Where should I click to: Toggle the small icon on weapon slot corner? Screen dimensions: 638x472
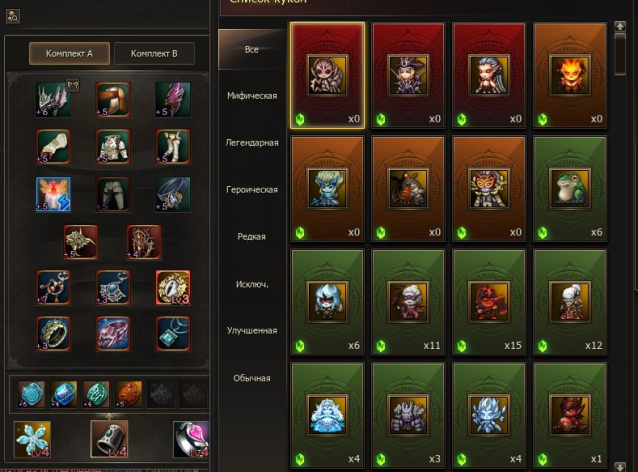(x=72, y=85)
